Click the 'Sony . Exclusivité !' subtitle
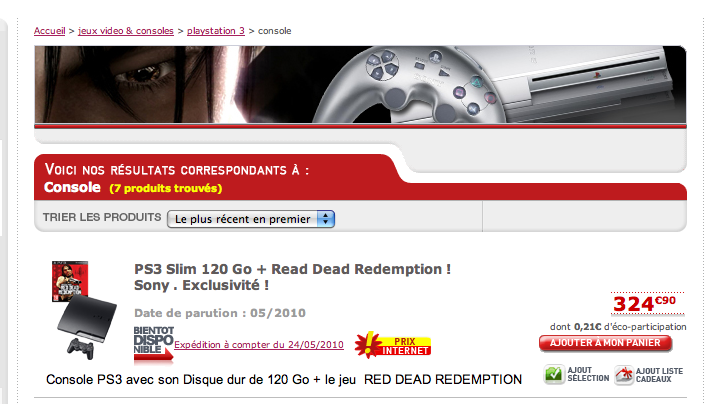 tap(201, 285)
